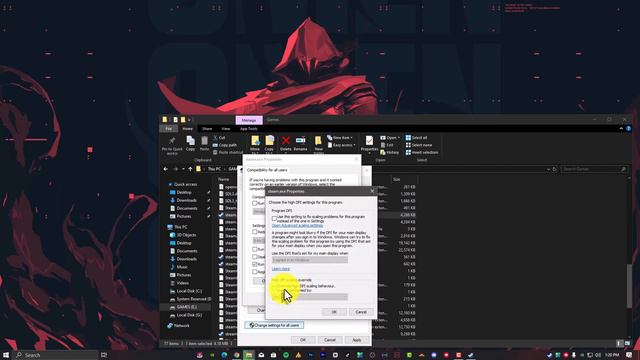640x360 pixels.
Task: Open Explorer help question mark icon
Action: click(629, 129)
